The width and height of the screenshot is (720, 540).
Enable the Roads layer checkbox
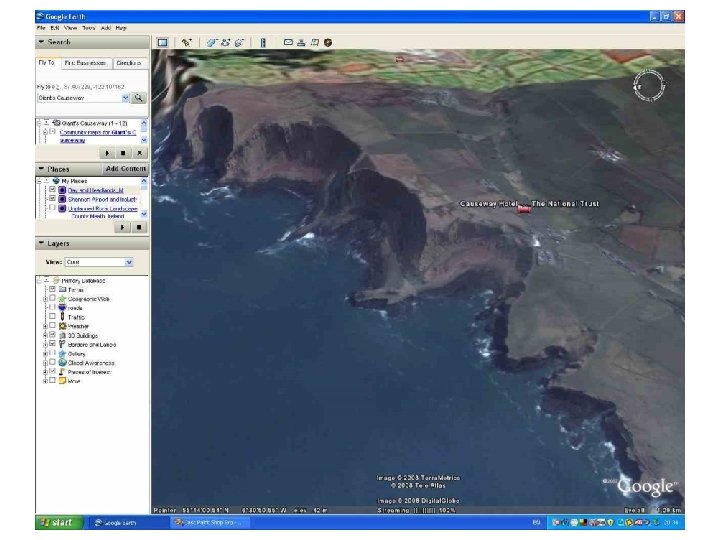[x=52, y=308]
